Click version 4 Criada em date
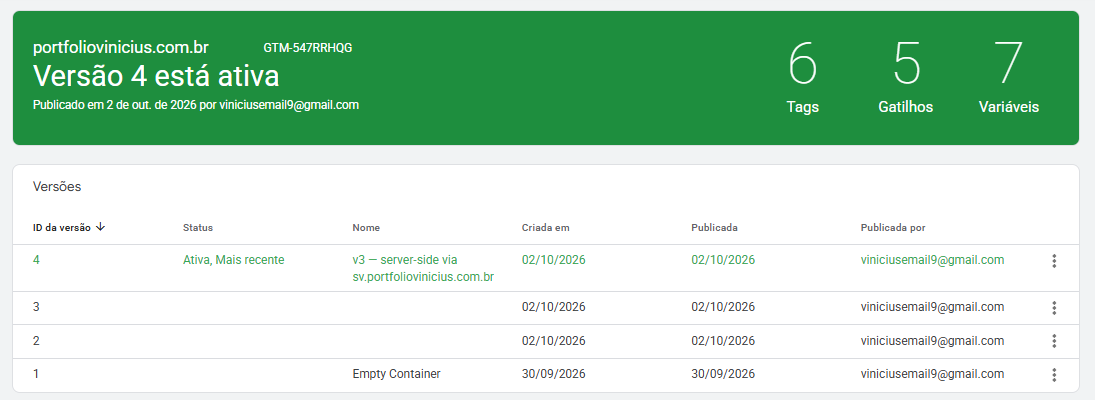 pyautogui.click(x=554, y=260)
